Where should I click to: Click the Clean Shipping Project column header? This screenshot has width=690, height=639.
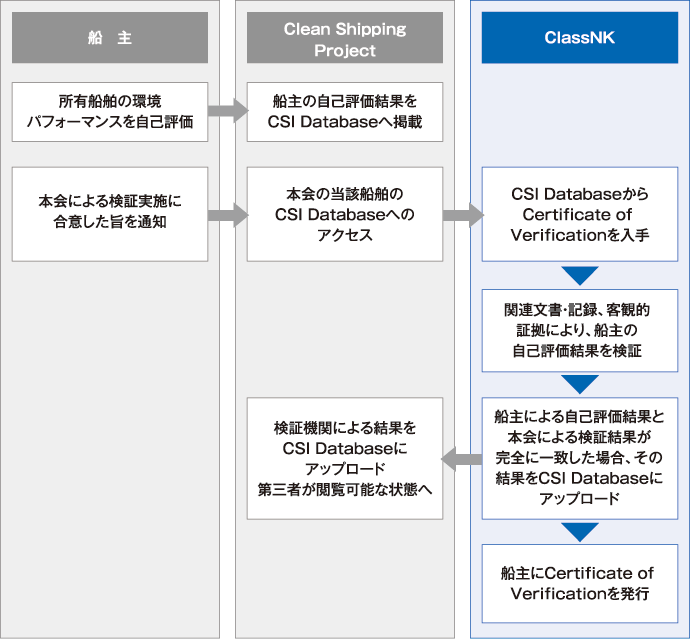[x=345, y=37]
